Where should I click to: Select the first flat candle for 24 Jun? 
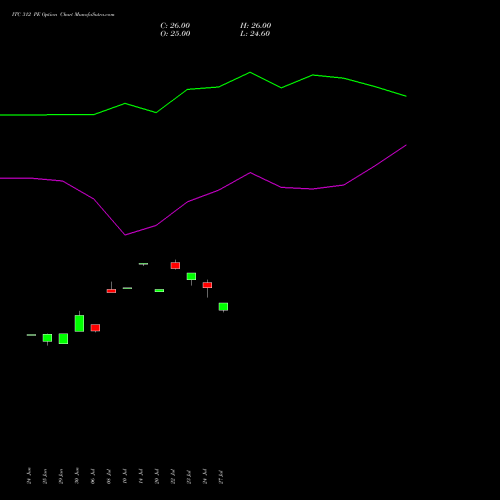click(x=31, y=335)
